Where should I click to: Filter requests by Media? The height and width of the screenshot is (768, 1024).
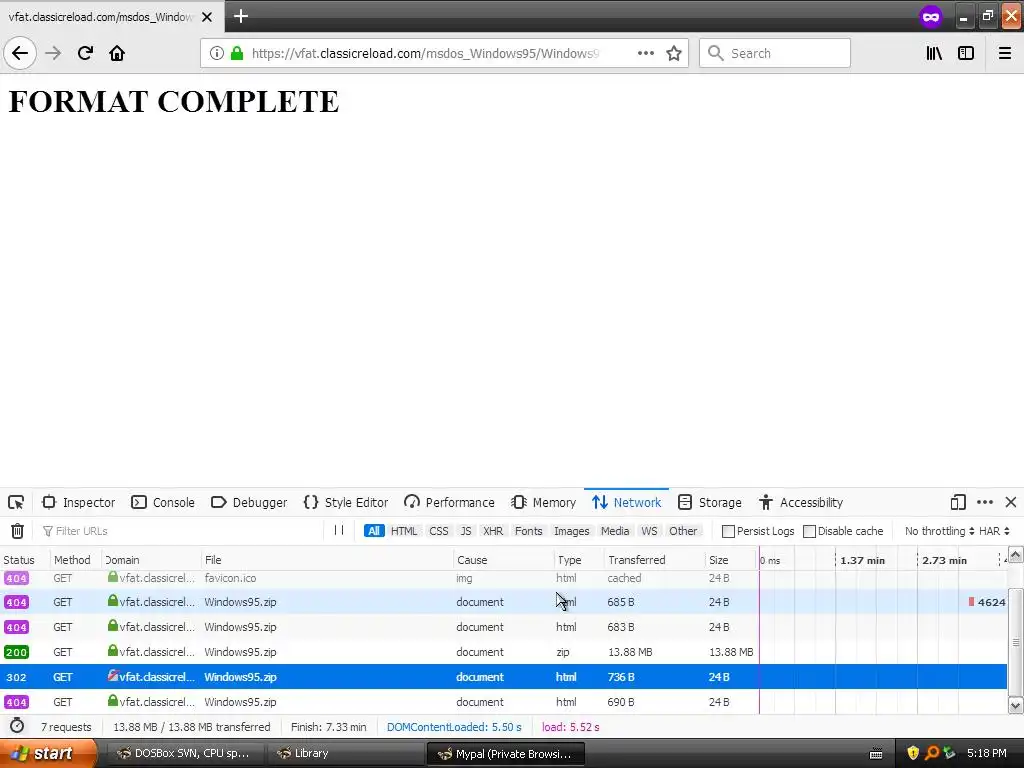coord(615,531)
